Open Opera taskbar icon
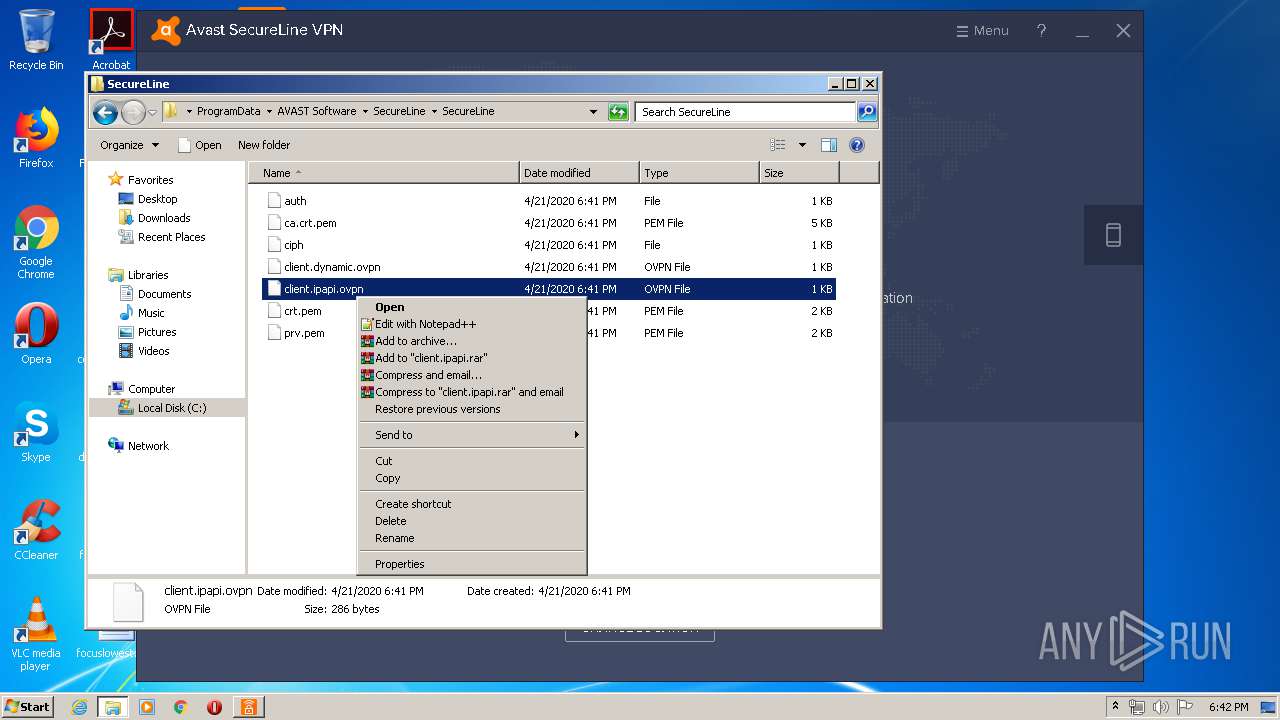The height and width of the screenshot is (720, 1280). 214,707
